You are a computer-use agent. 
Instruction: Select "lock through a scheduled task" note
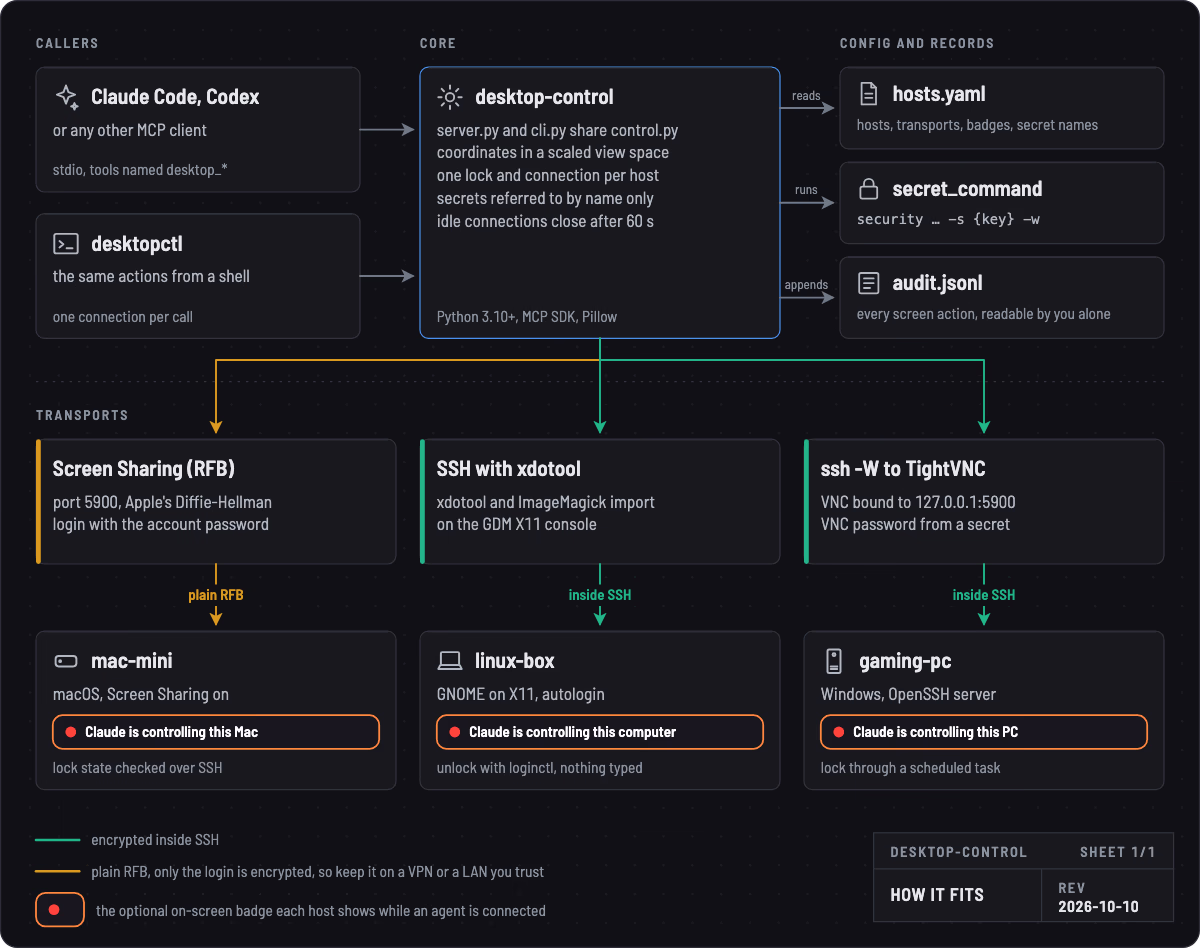(910, 768)
